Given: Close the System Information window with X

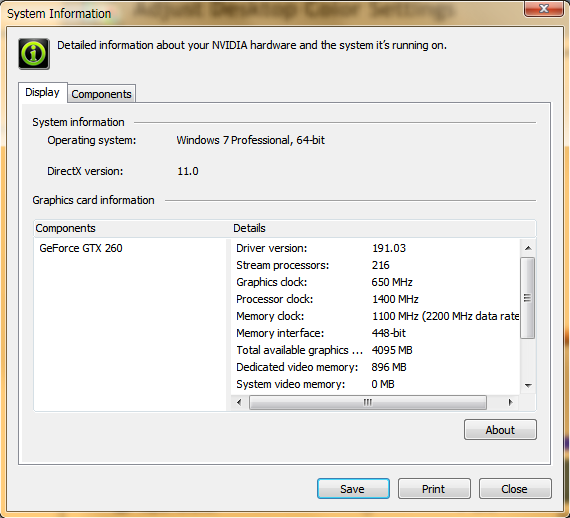Looking at the screenshot, I should [x=543, y=9].
